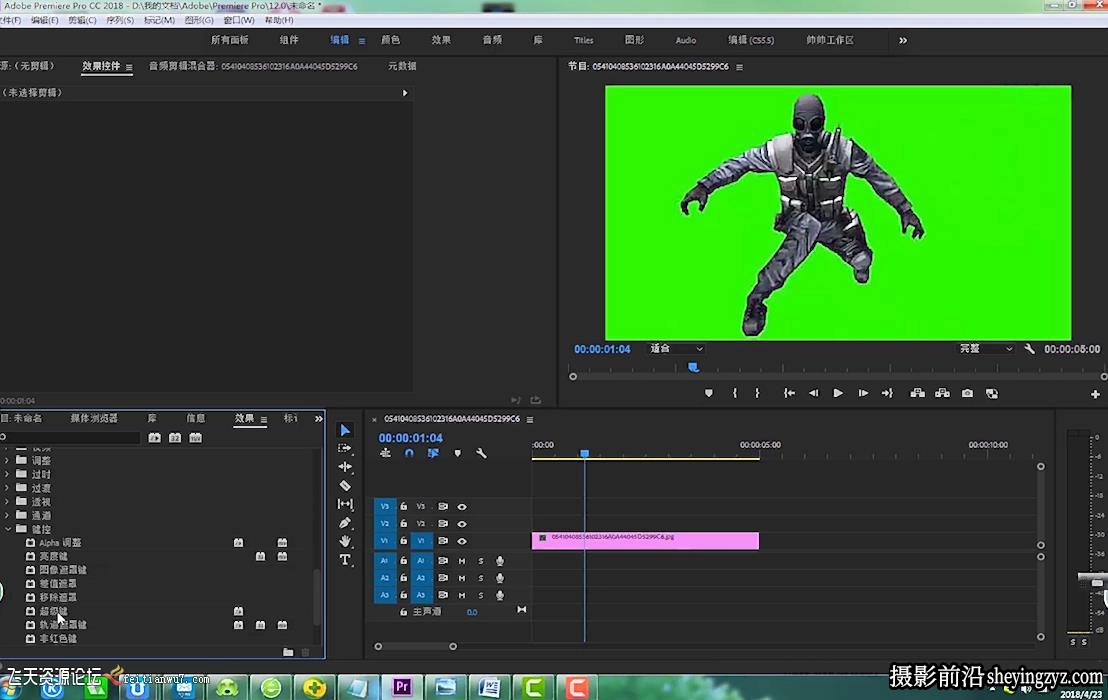Select the Type tool

click(x=345, y=560)
